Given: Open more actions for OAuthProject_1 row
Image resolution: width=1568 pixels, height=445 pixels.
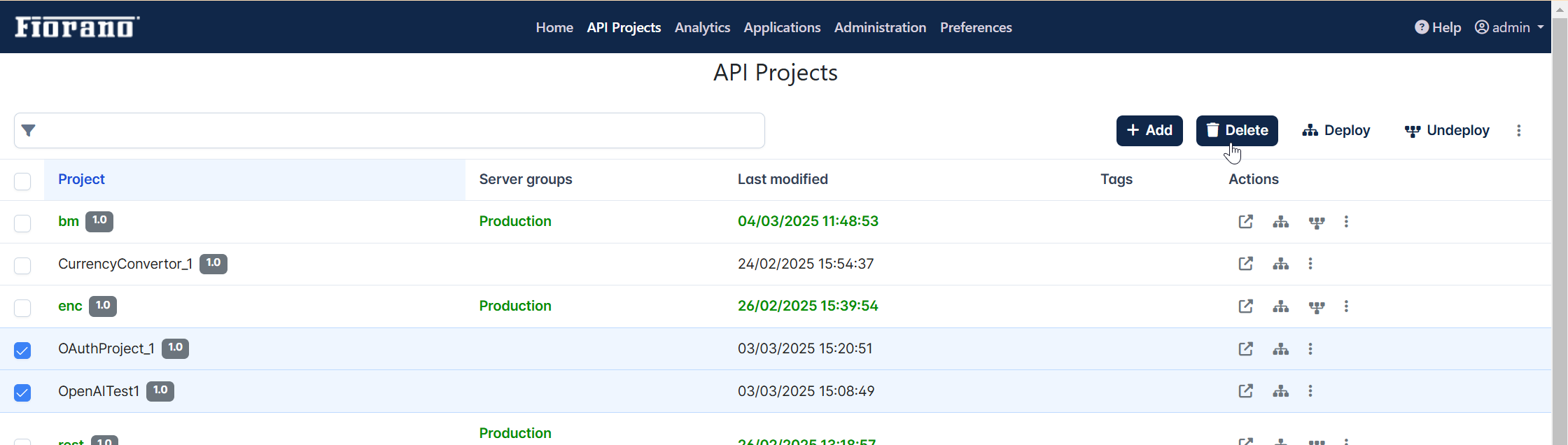Looking at the screenshot, I should [1310, 349].
